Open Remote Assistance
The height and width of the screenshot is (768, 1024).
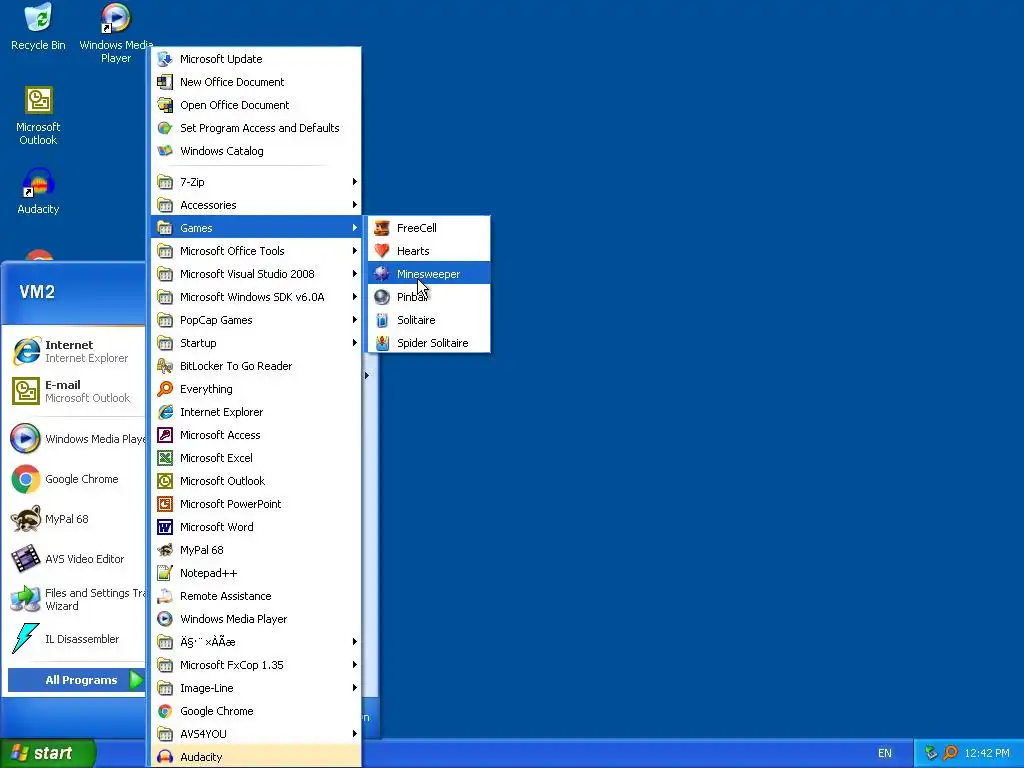(x=256, y=596)
